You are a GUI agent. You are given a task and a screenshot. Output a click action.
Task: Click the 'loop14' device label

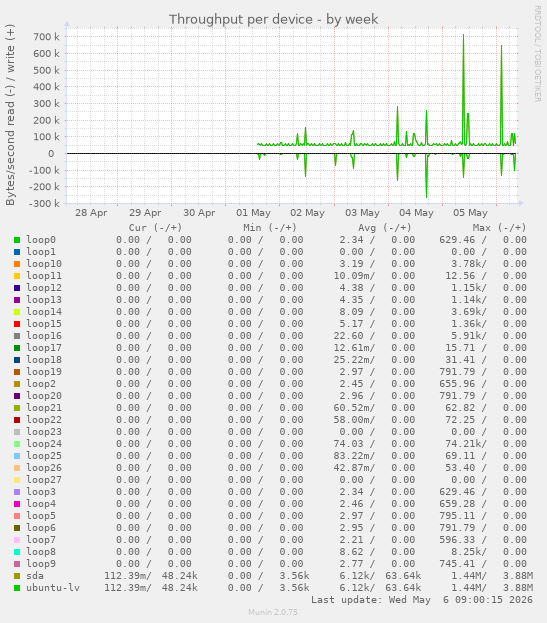[x=44, y=312]
